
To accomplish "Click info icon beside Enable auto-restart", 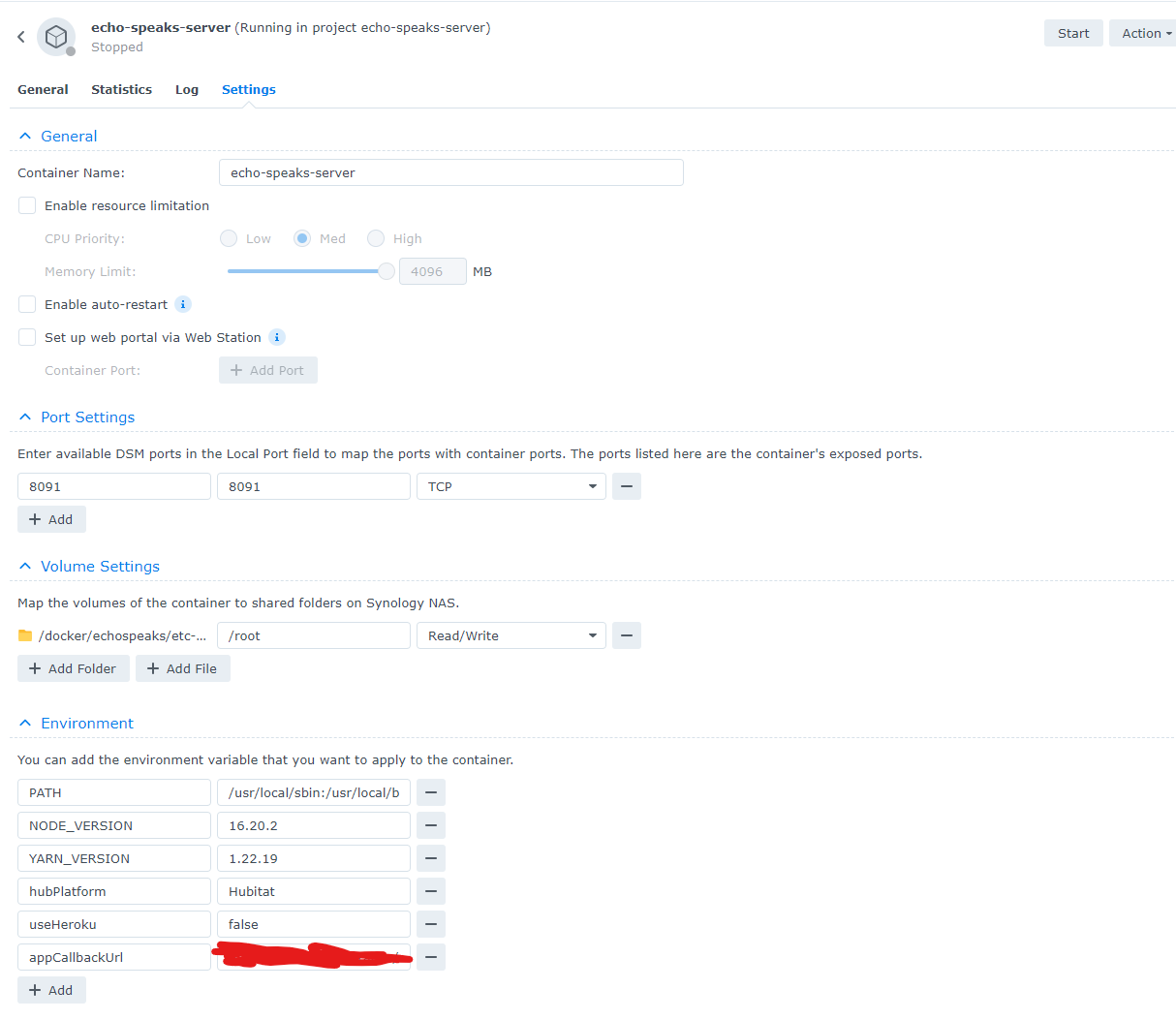I will point(183,304).
